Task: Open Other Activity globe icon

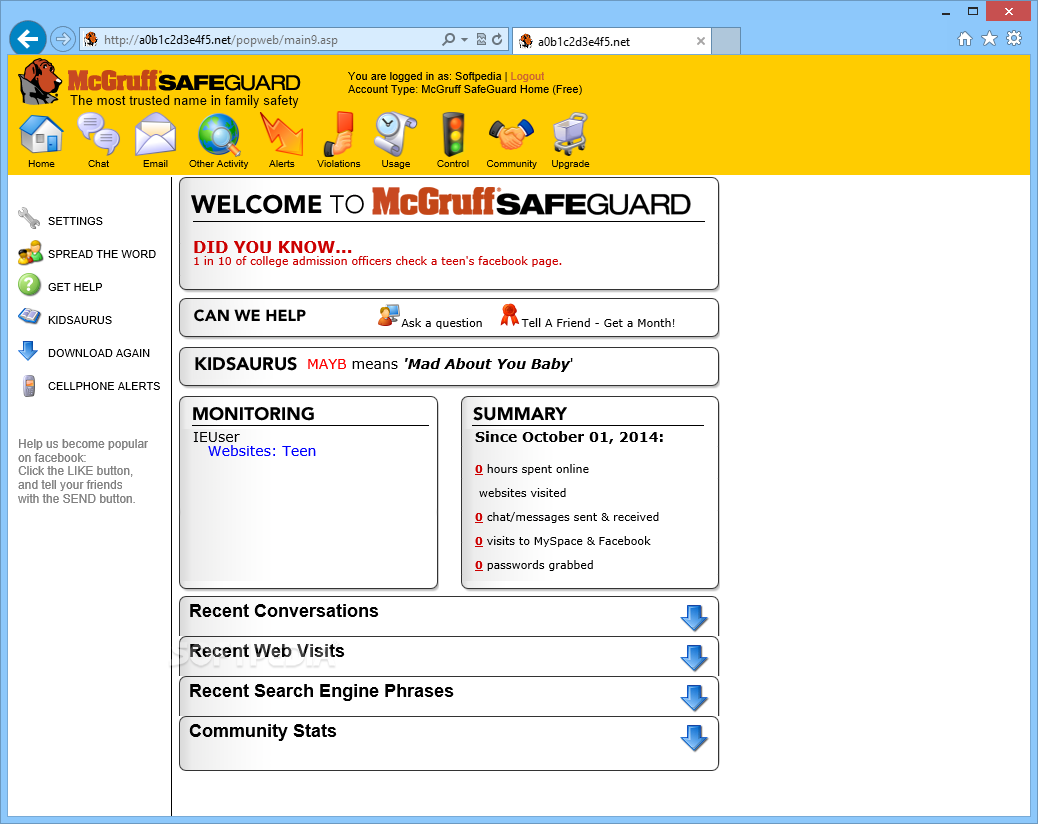Action: click(x=218, y=134)
